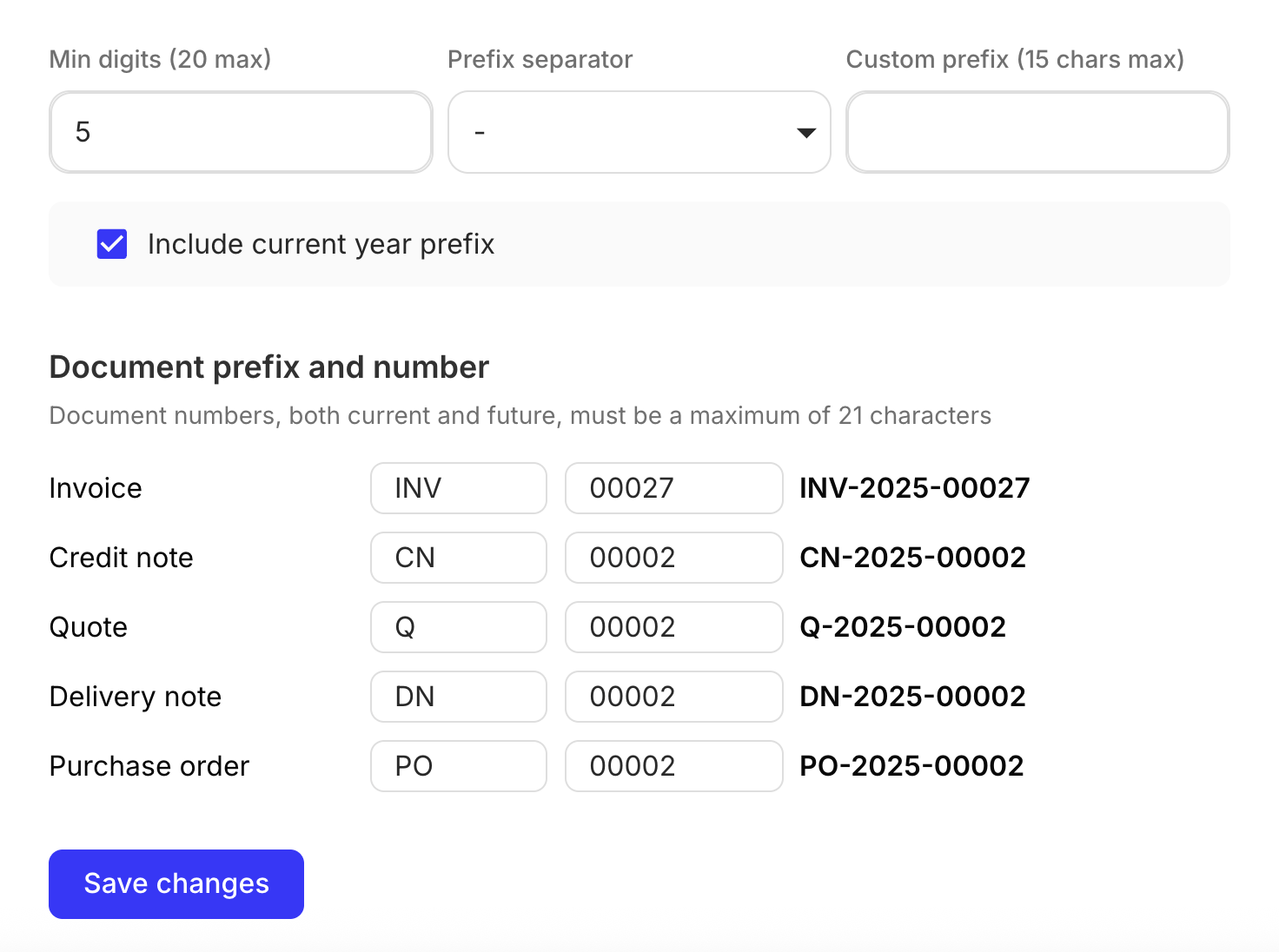
Task: Click the Include current year prefix label
Action: (x=321, y=244)
